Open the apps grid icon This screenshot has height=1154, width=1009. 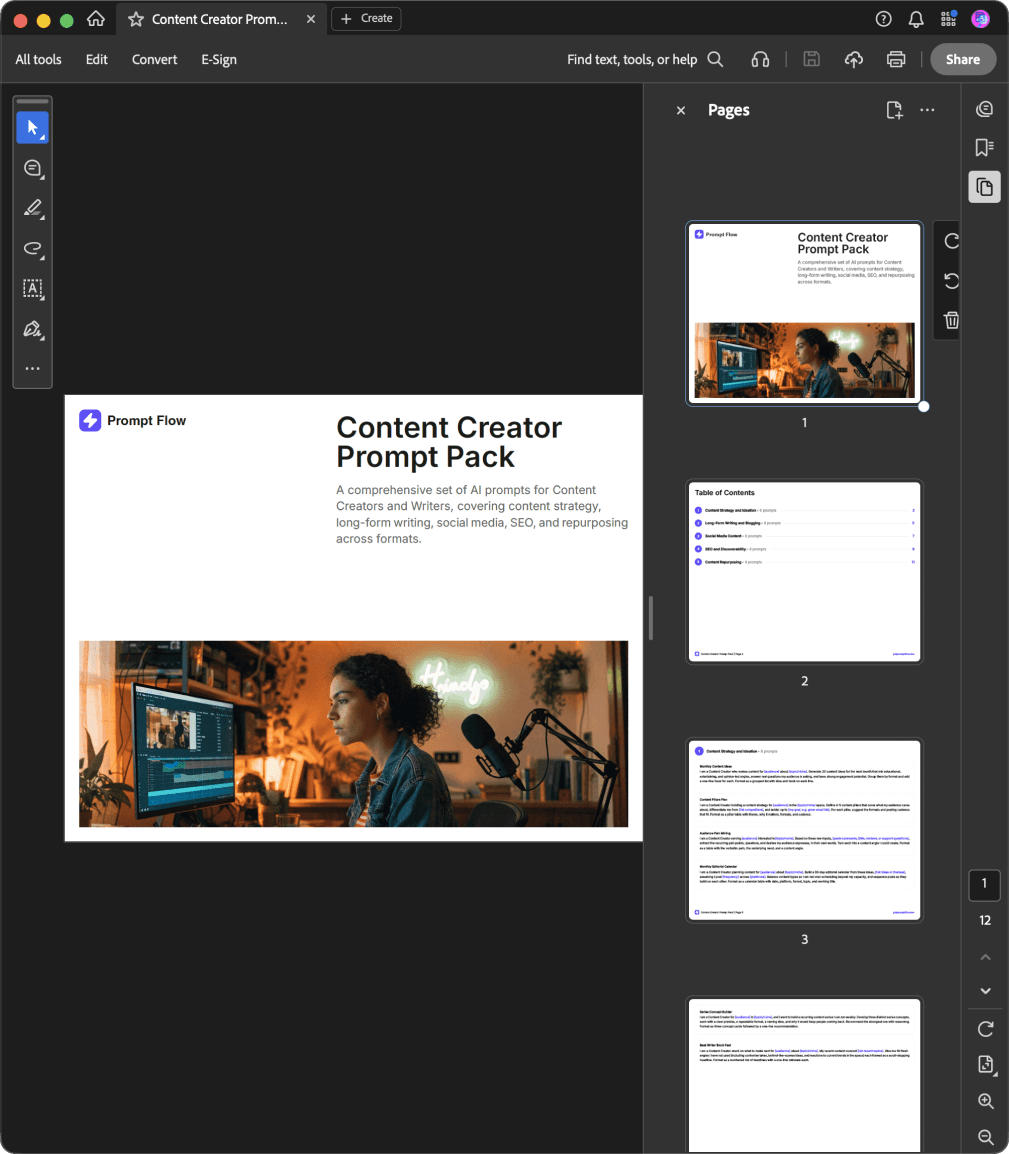(948, 19)
